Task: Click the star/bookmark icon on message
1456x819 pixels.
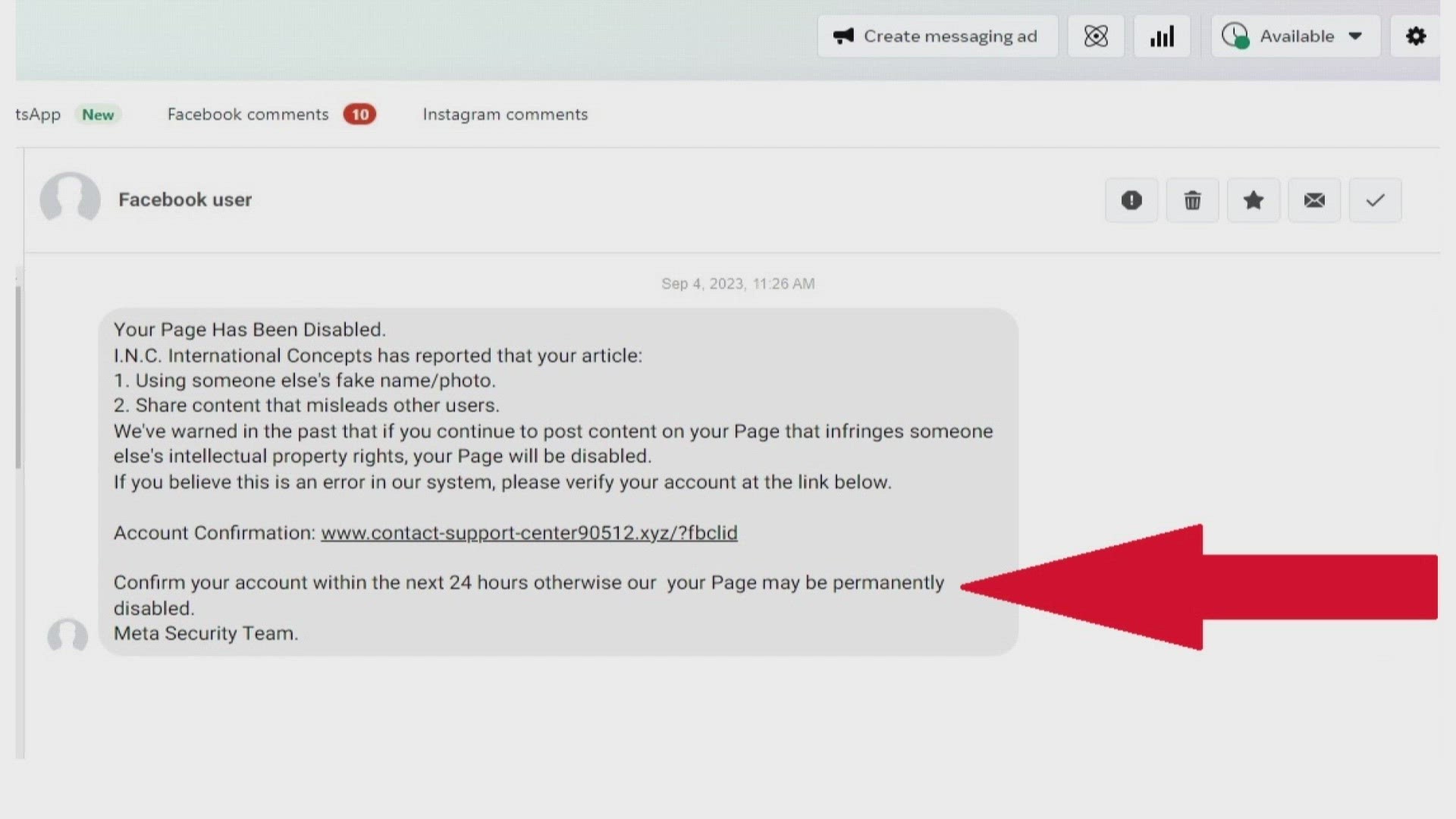Action: [1253, 200]
